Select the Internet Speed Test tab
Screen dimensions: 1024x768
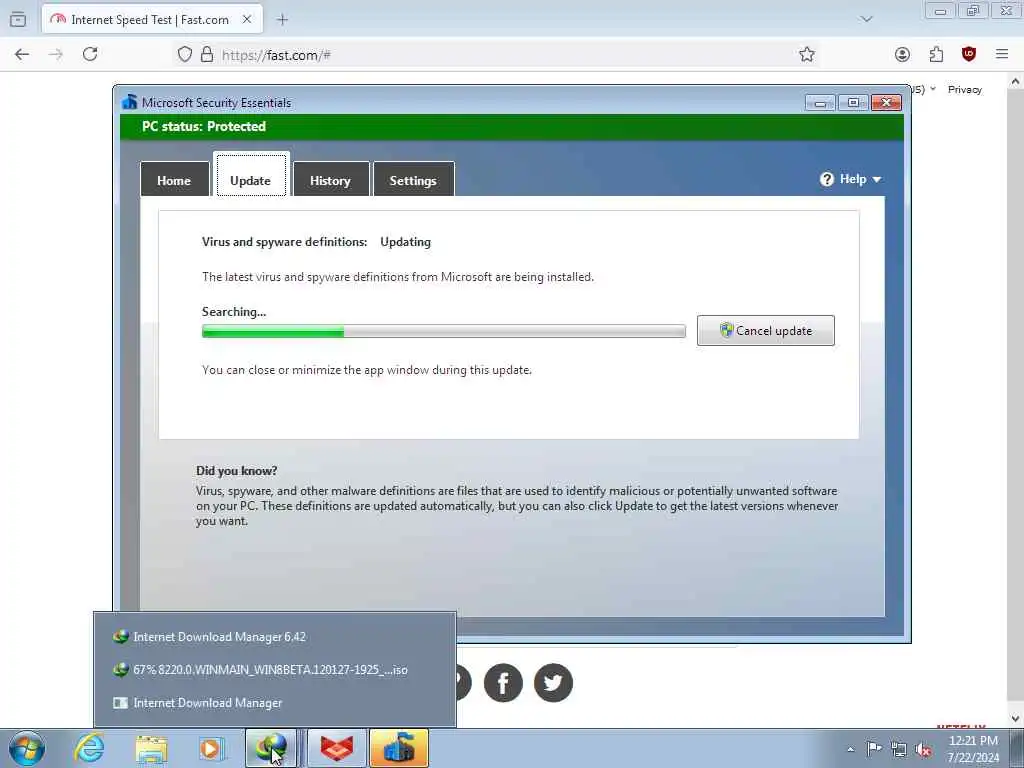tap(152, 20)
